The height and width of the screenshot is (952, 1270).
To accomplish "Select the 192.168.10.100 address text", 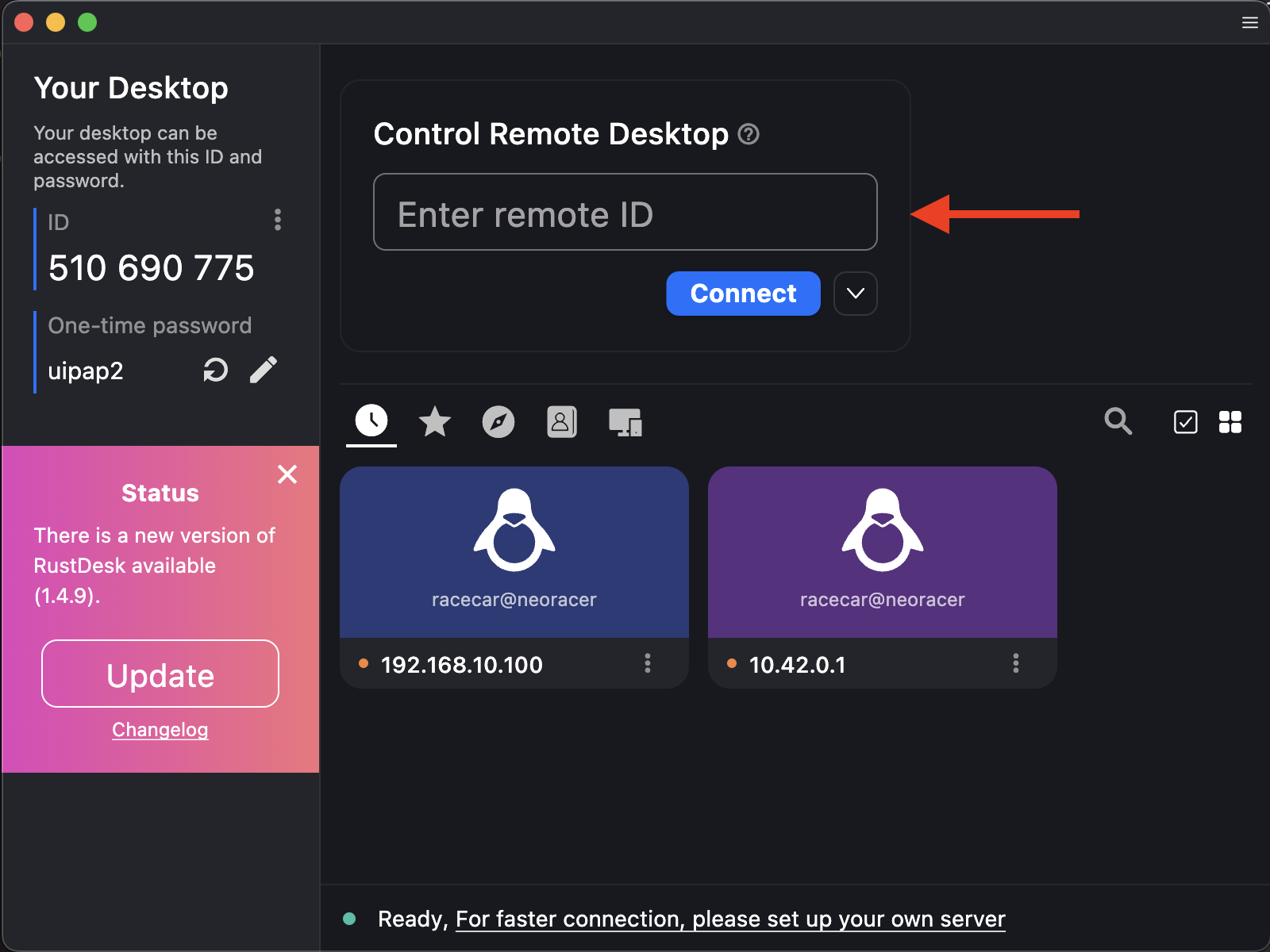I will click(x=462, y=665).
